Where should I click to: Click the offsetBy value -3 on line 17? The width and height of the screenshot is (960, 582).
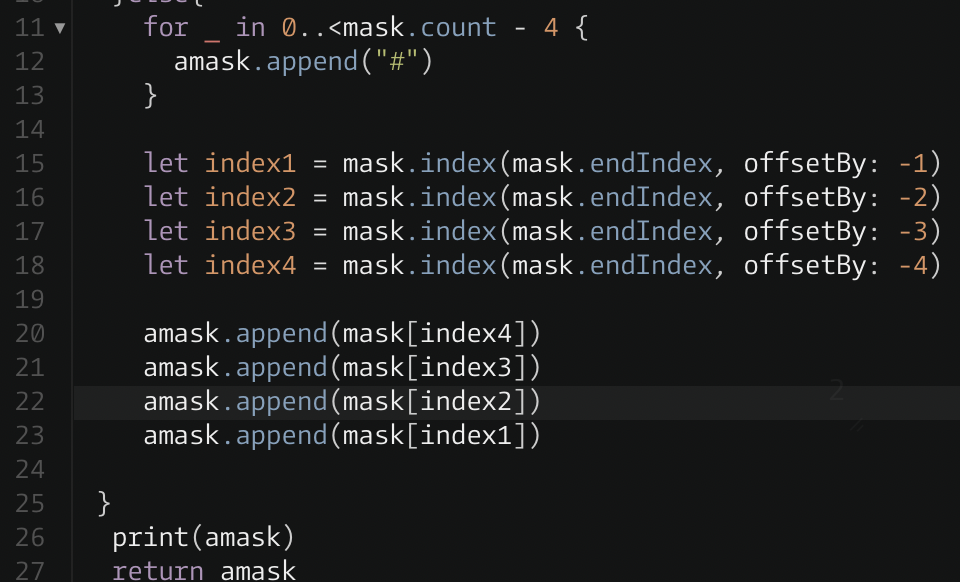pyautogui.click(x=913, y=232)
